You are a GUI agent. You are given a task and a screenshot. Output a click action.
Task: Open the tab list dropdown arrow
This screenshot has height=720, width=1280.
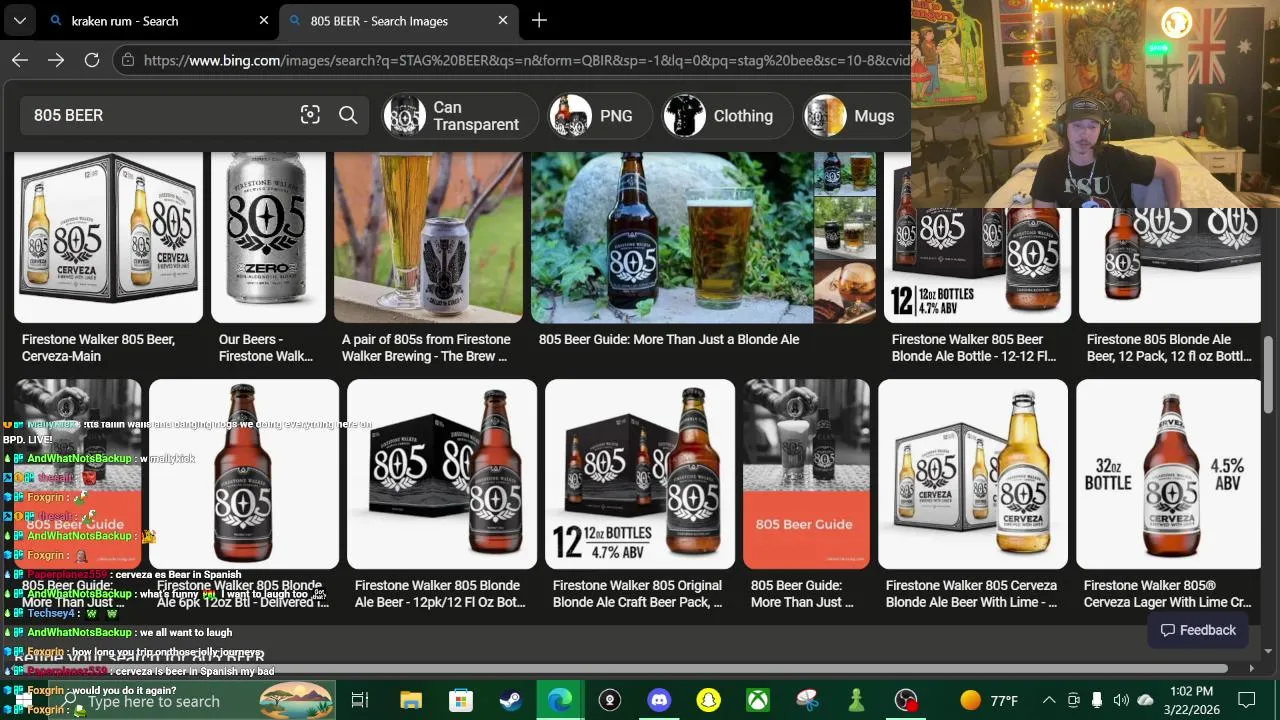click(x=19, y=20)
